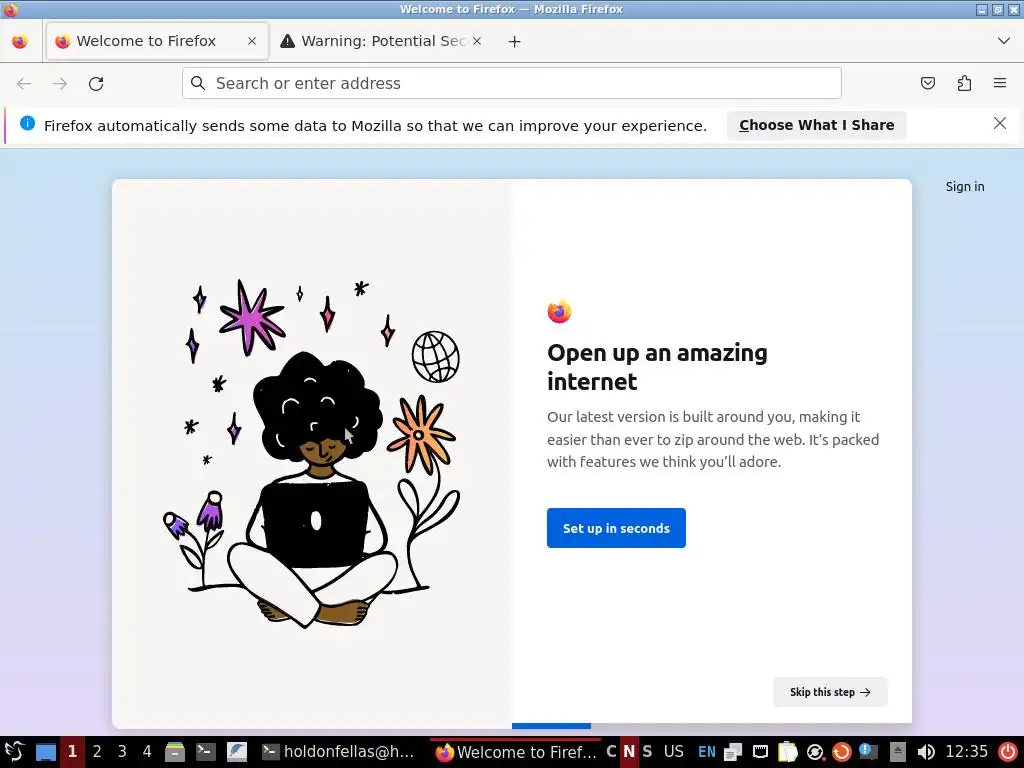1024x768 pixels.
Task: Focus the Search or enter address field
Action: 511,84
